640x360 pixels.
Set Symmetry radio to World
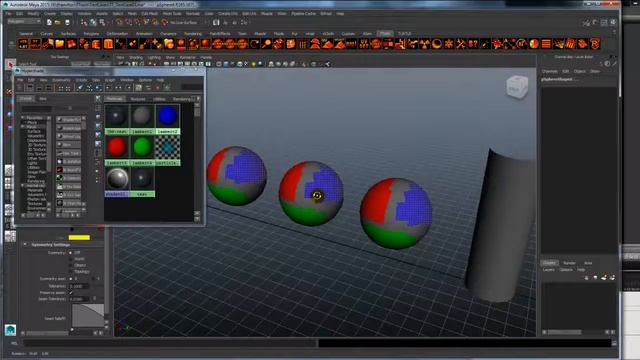coord(71,259)
